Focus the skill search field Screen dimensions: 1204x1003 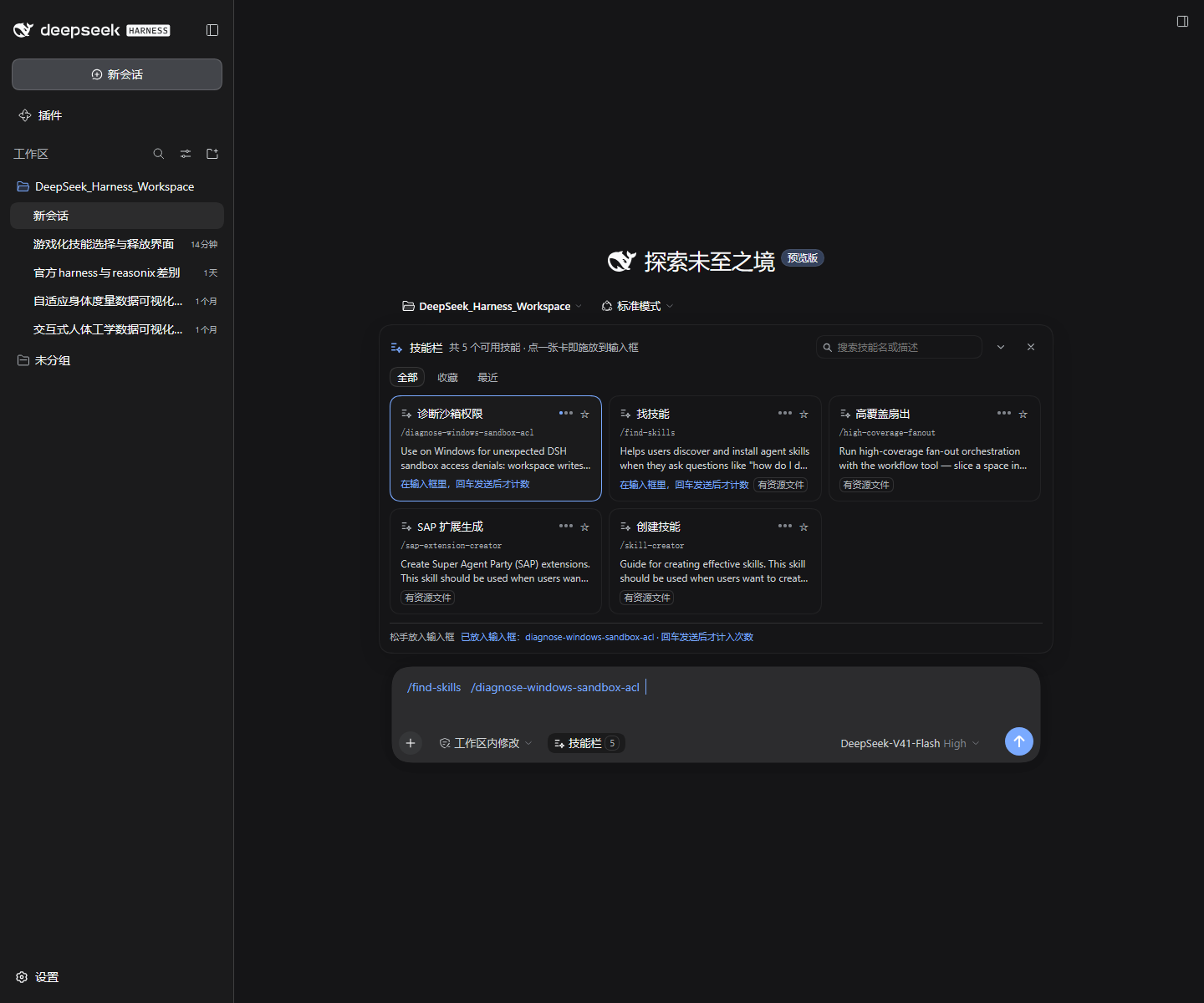pyautogui.click(x=899, y=347)
